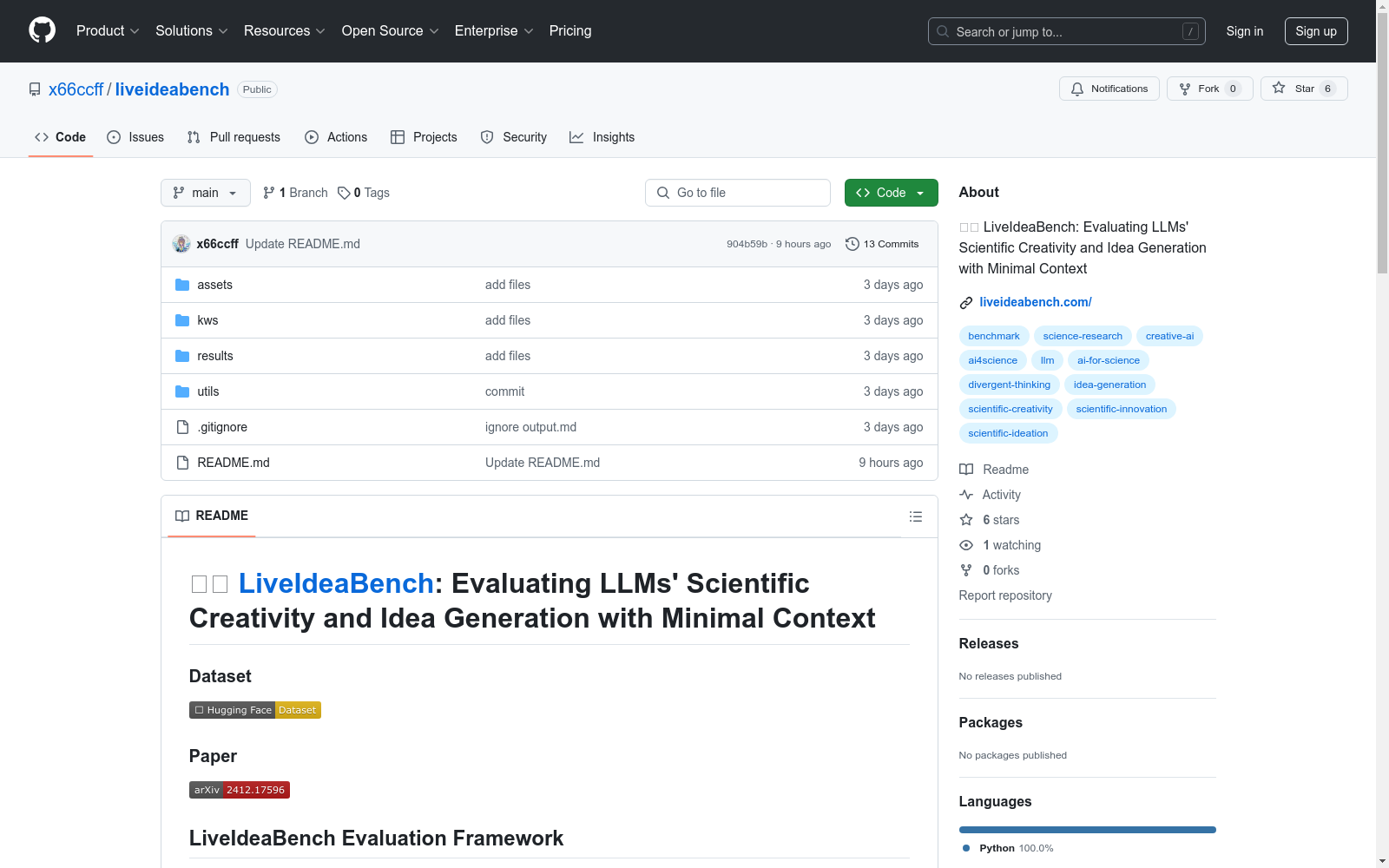This screenshot has height=868, width=1389.
Task: Click the star icon in the Star button
Action: [x=1279, y=88]
